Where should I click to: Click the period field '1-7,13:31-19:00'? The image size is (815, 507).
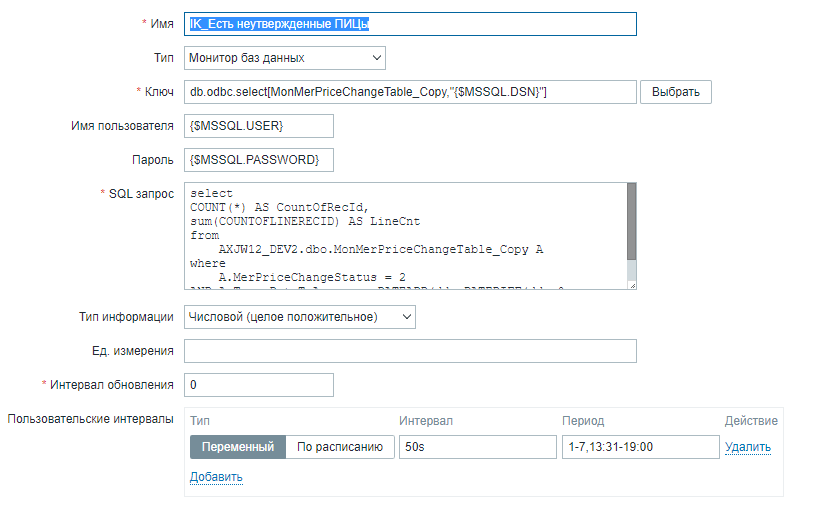tap(638, 447)
